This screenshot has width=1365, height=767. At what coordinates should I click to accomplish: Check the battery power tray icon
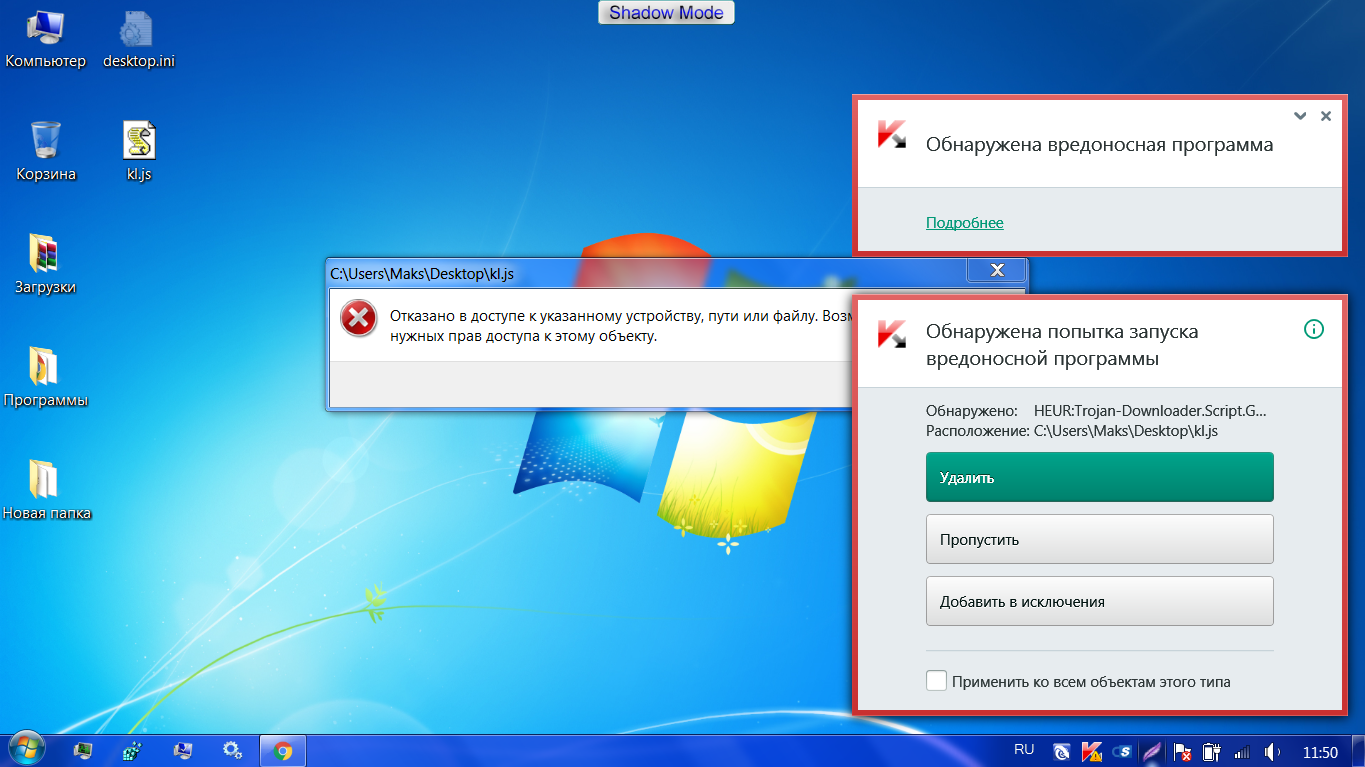pos(1211,751)
